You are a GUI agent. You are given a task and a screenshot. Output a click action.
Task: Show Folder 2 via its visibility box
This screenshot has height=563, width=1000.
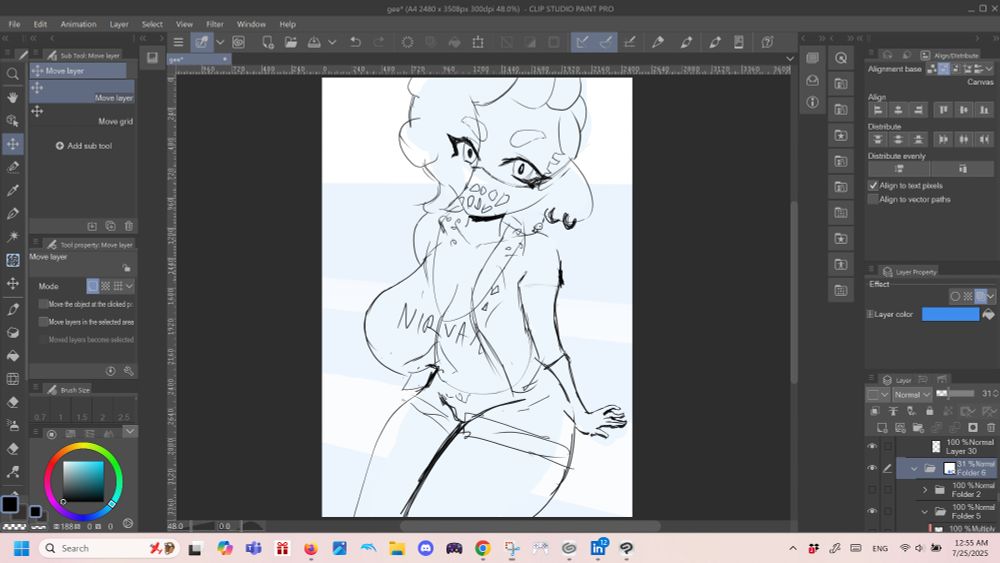click(872, 490)
